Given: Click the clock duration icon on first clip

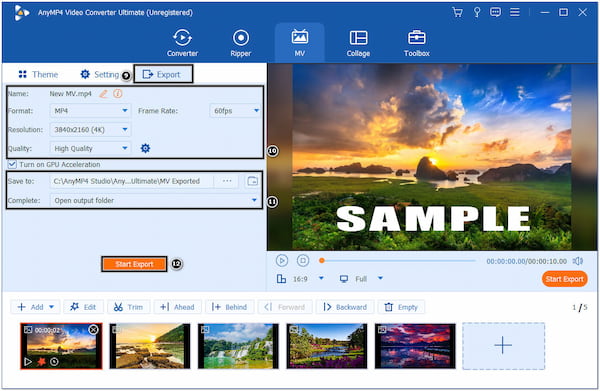Looking at the screenshot, I should pos(54,361).
